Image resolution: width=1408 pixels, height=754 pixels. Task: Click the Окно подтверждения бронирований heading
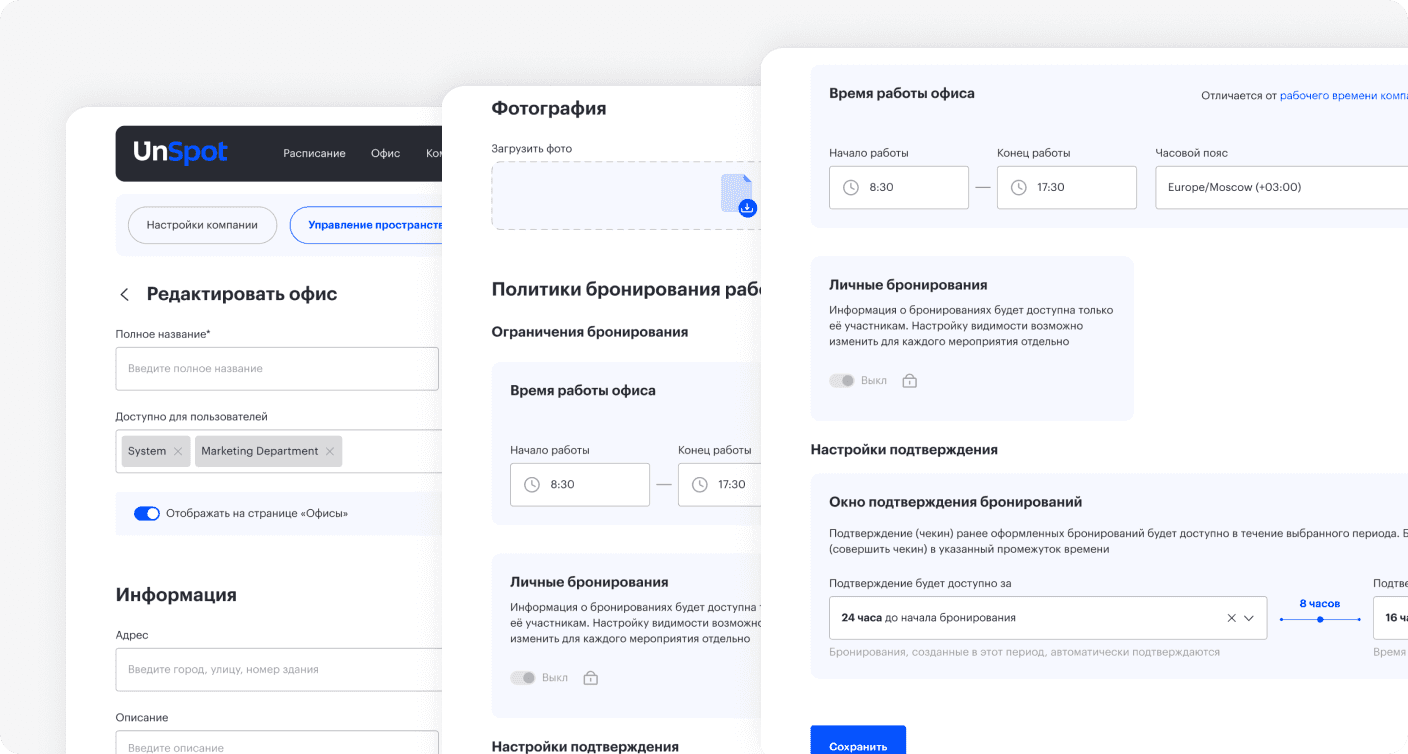pos(956,502)
